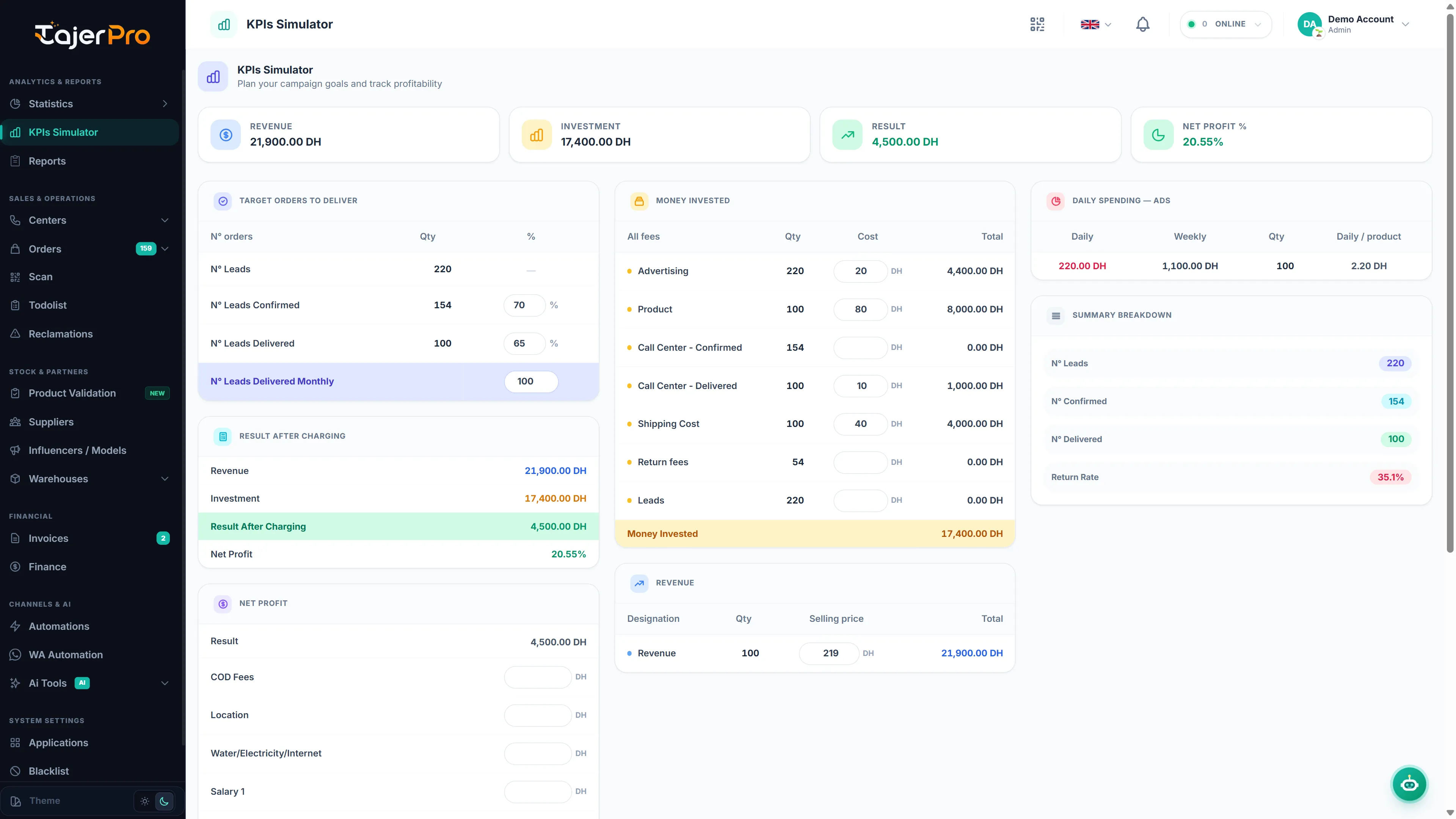The image size is (1456, 819).
Task: Expand the Ai Tools menu
Action: [x=165, y=683]
